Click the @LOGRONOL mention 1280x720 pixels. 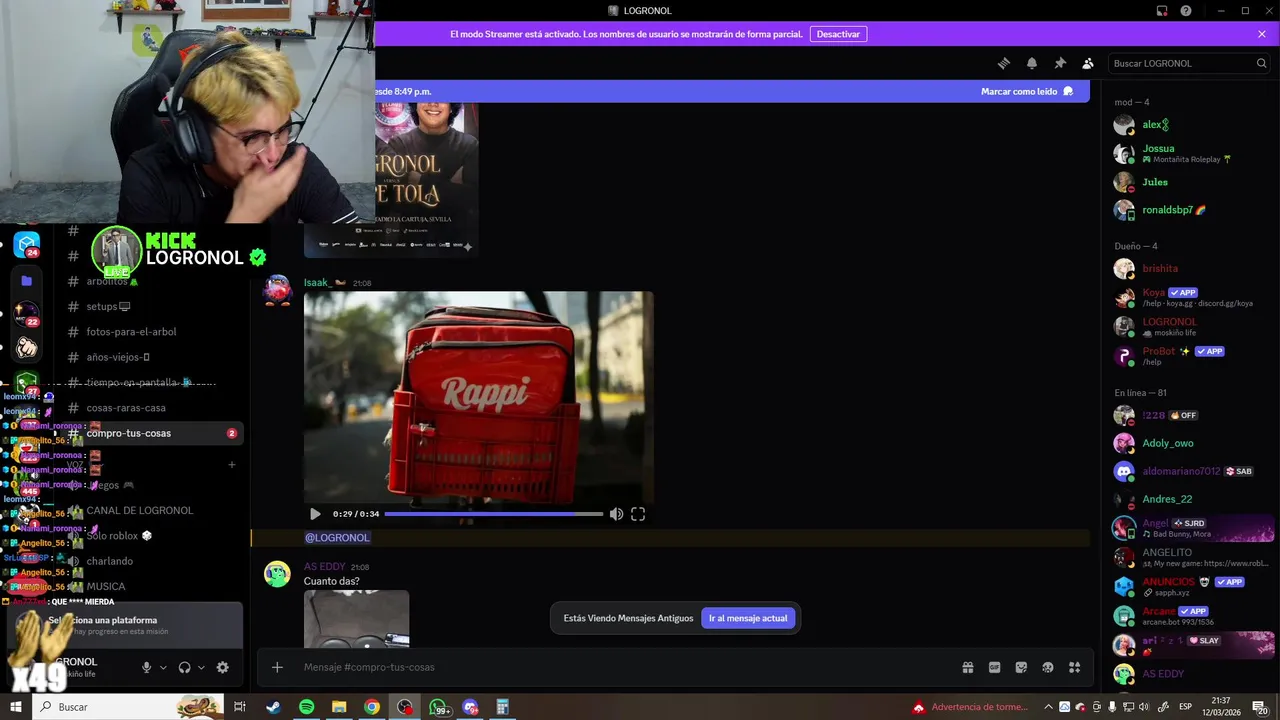pyautogui.click(x=338, y=538)
